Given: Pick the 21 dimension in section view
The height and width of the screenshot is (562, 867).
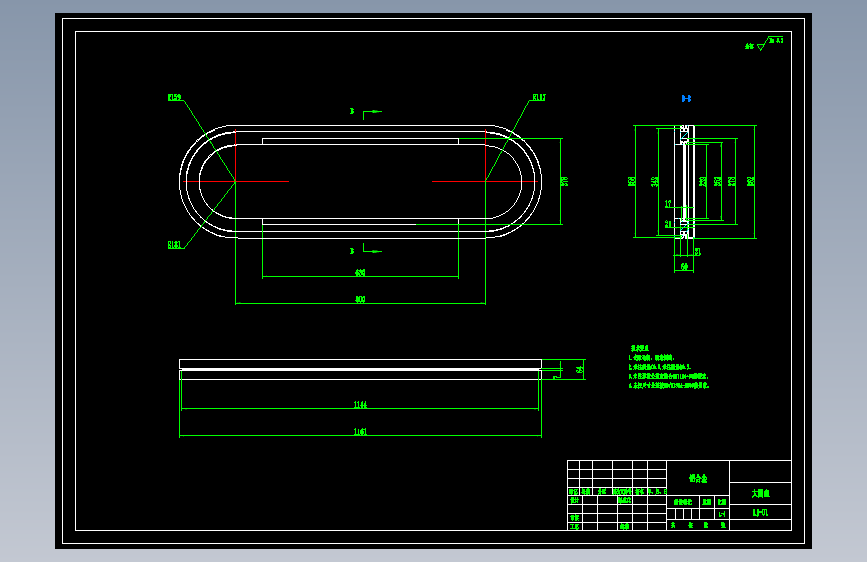Looking at the screenshot, I should (668, 224).
